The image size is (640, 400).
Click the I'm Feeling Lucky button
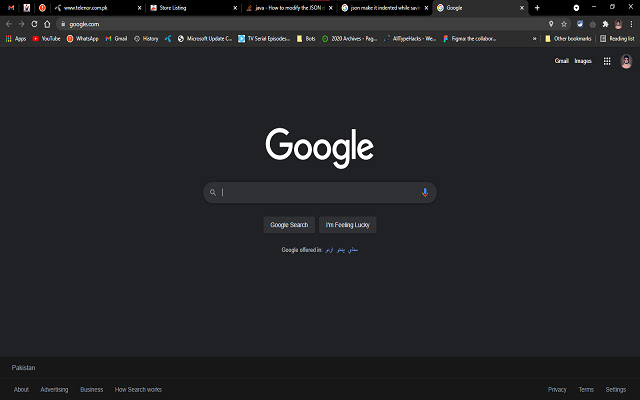tap(347, 224)
